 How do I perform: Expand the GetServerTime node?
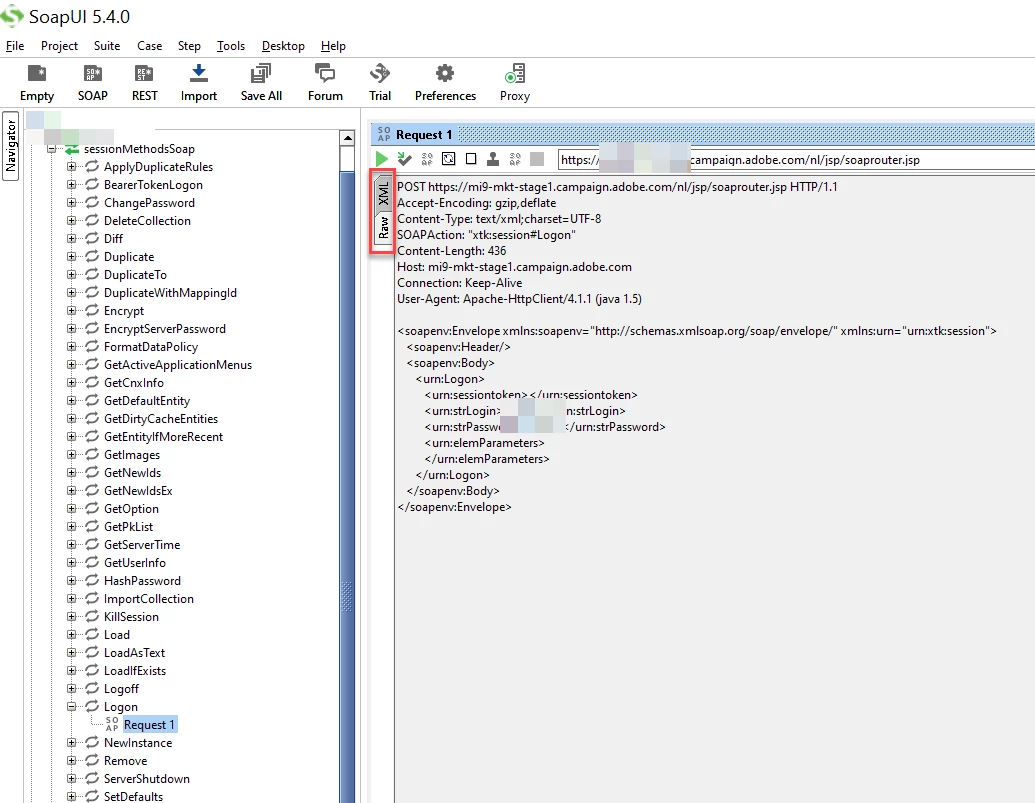(x=71, y=544)
